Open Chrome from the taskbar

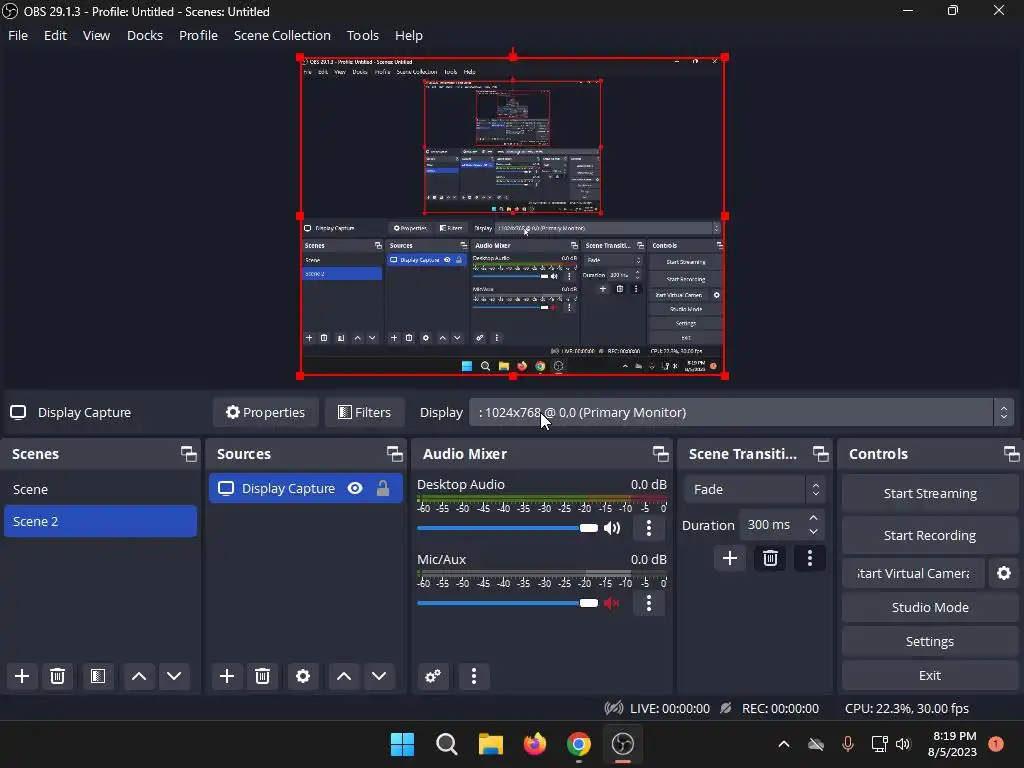click(579, 744)
